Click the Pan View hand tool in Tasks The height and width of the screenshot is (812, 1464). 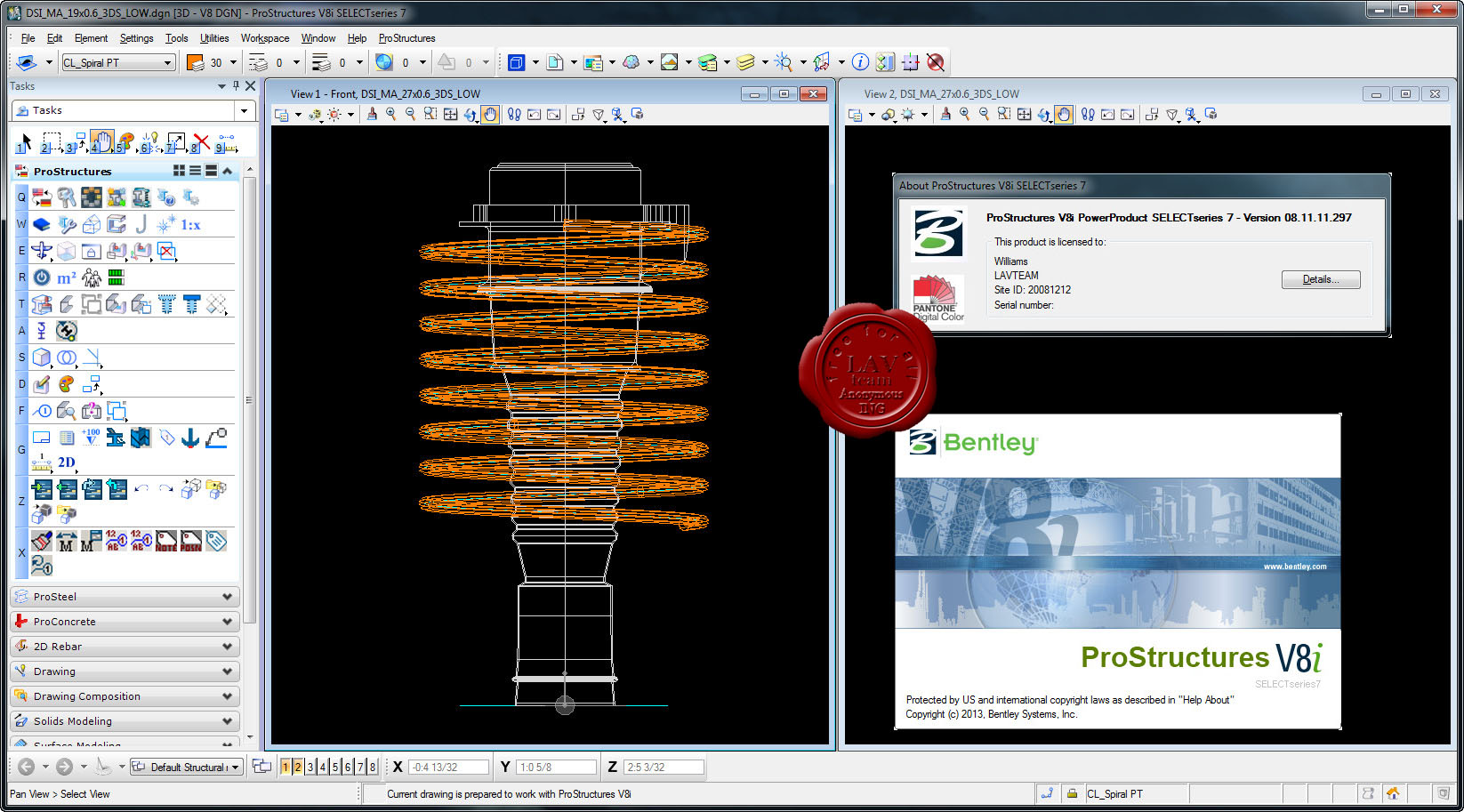coord(101,142)
